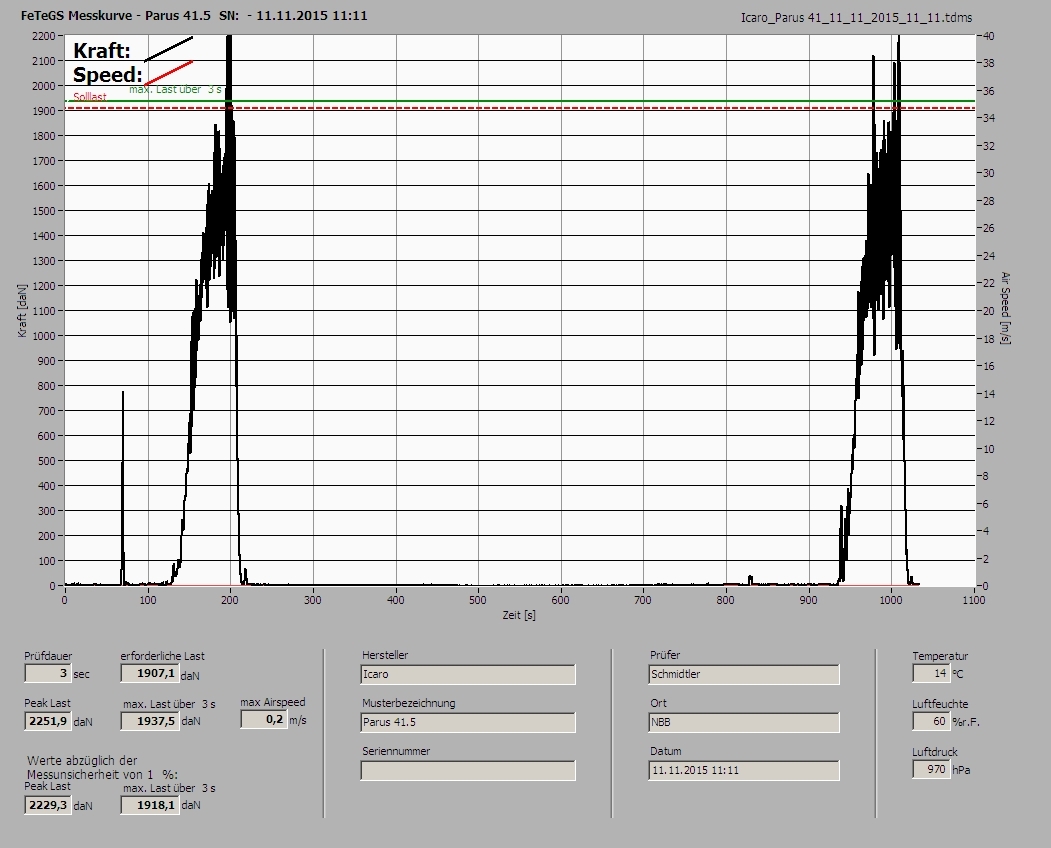Click the 'Ort' label
The image size is (1051, 848).
[658, 703]
